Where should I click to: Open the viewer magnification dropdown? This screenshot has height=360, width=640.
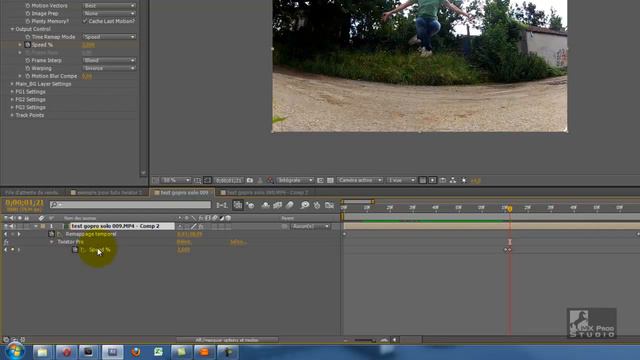pyautogui.click(x=176, y=180)
